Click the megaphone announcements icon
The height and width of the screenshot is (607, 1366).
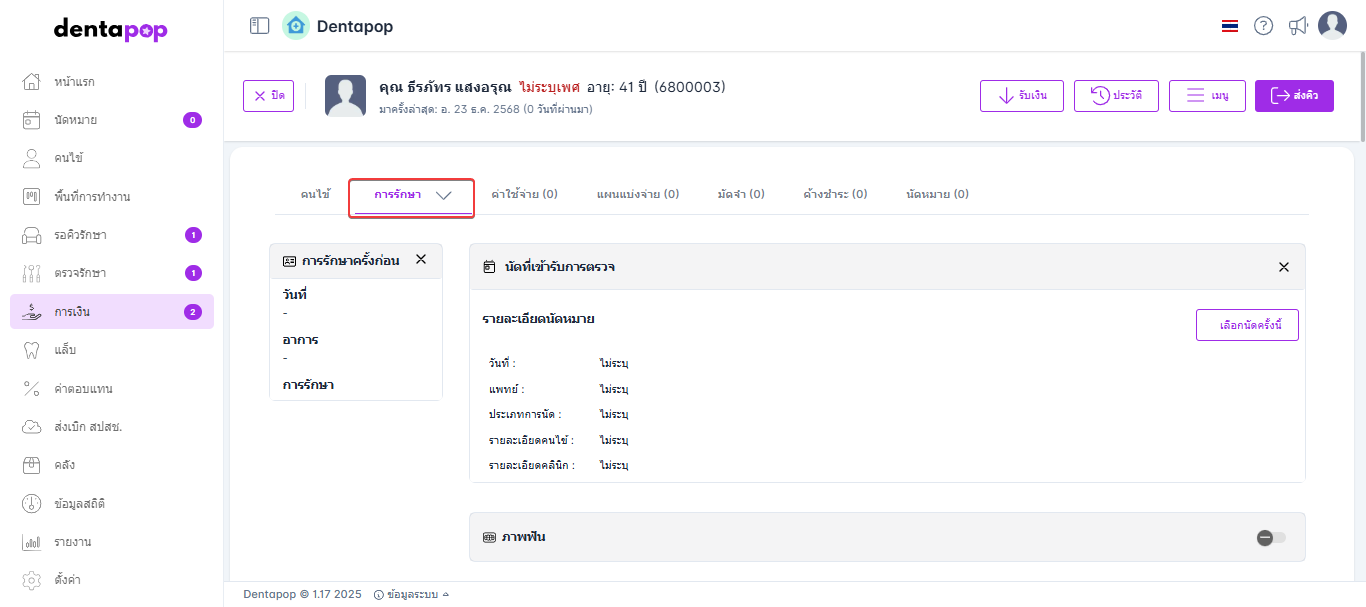tap(1298, 26)
